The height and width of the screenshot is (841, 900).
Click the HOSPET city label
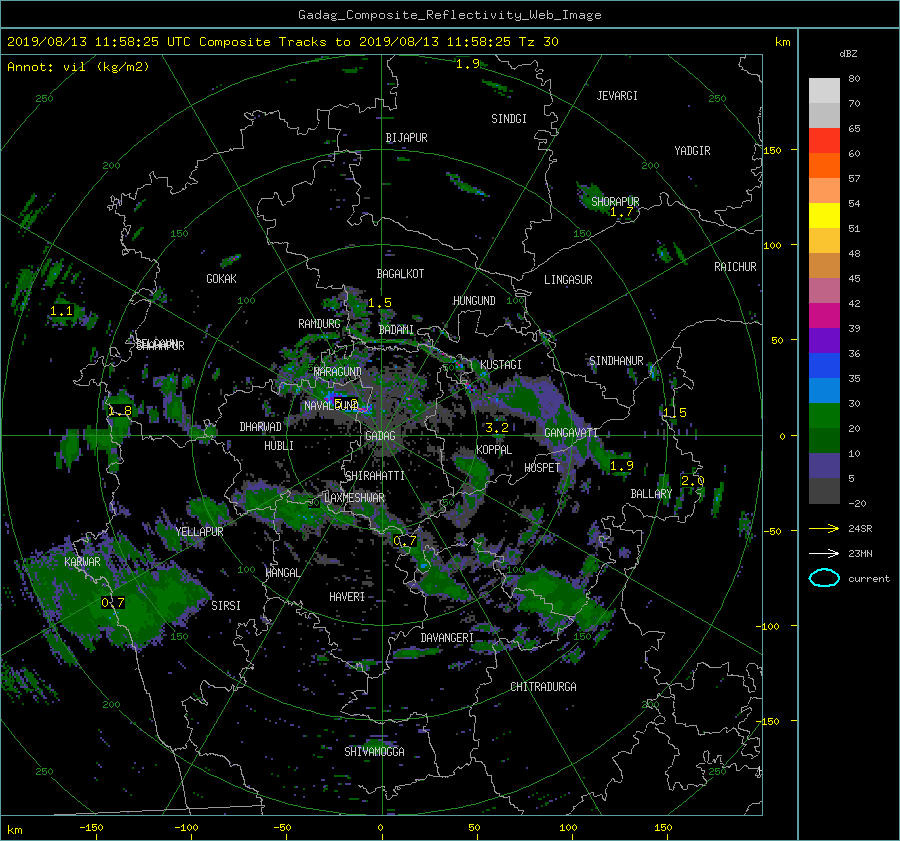[x=542, y=468]
